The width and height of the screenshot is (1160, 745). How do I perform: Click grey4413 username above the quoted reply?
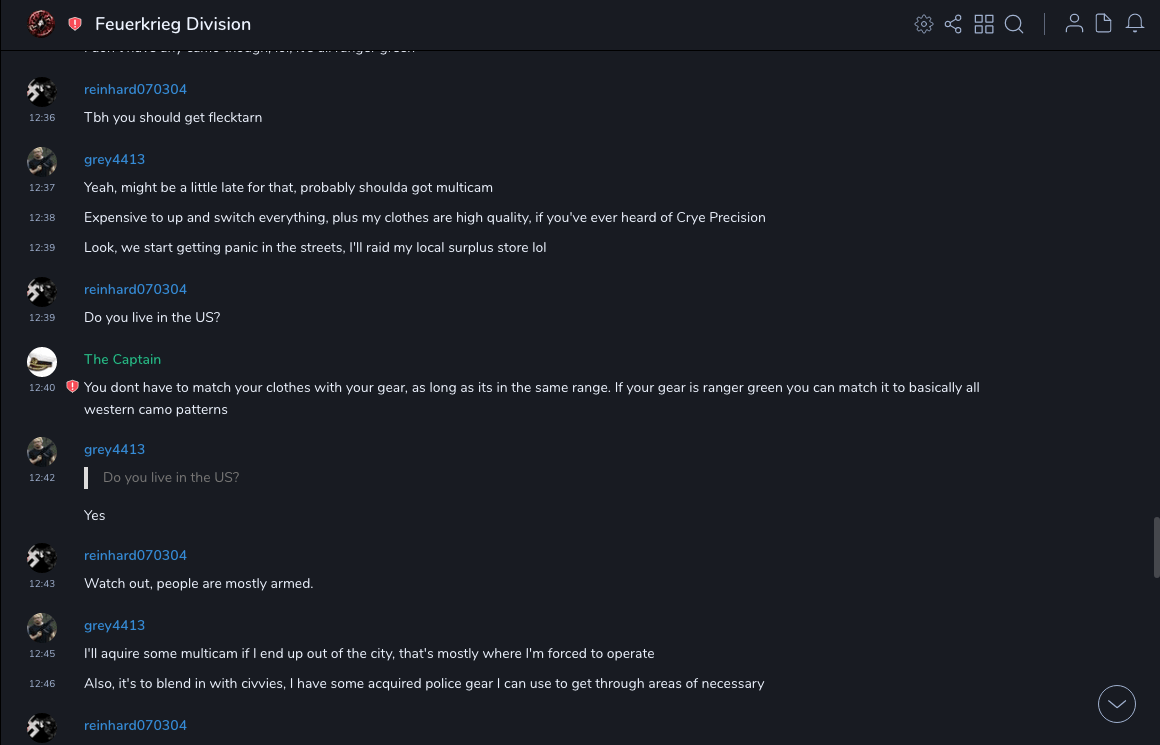click(114, 449)
